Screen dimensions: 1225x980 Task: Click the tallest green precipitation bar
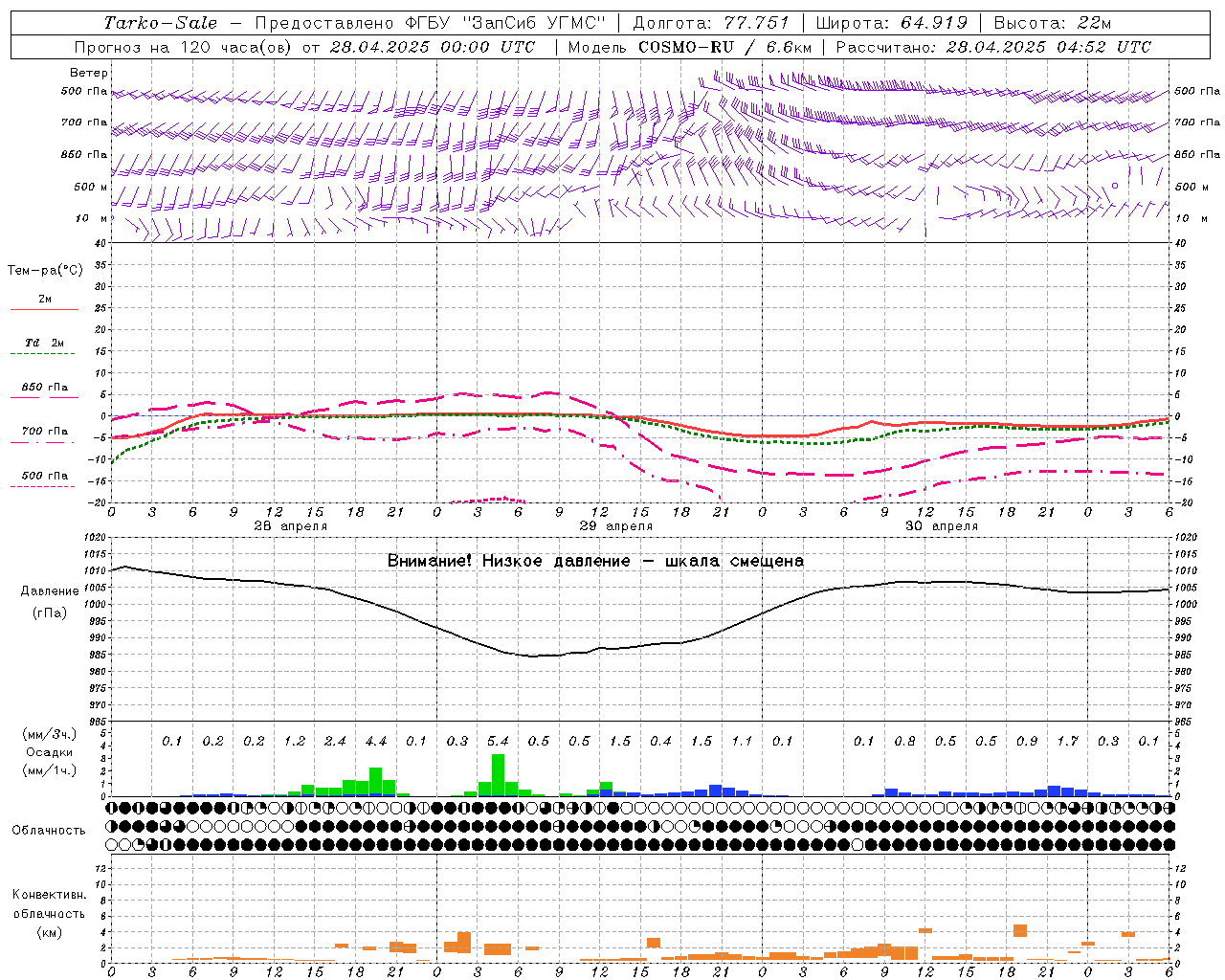pyautogui.click(x=498, y=775)
